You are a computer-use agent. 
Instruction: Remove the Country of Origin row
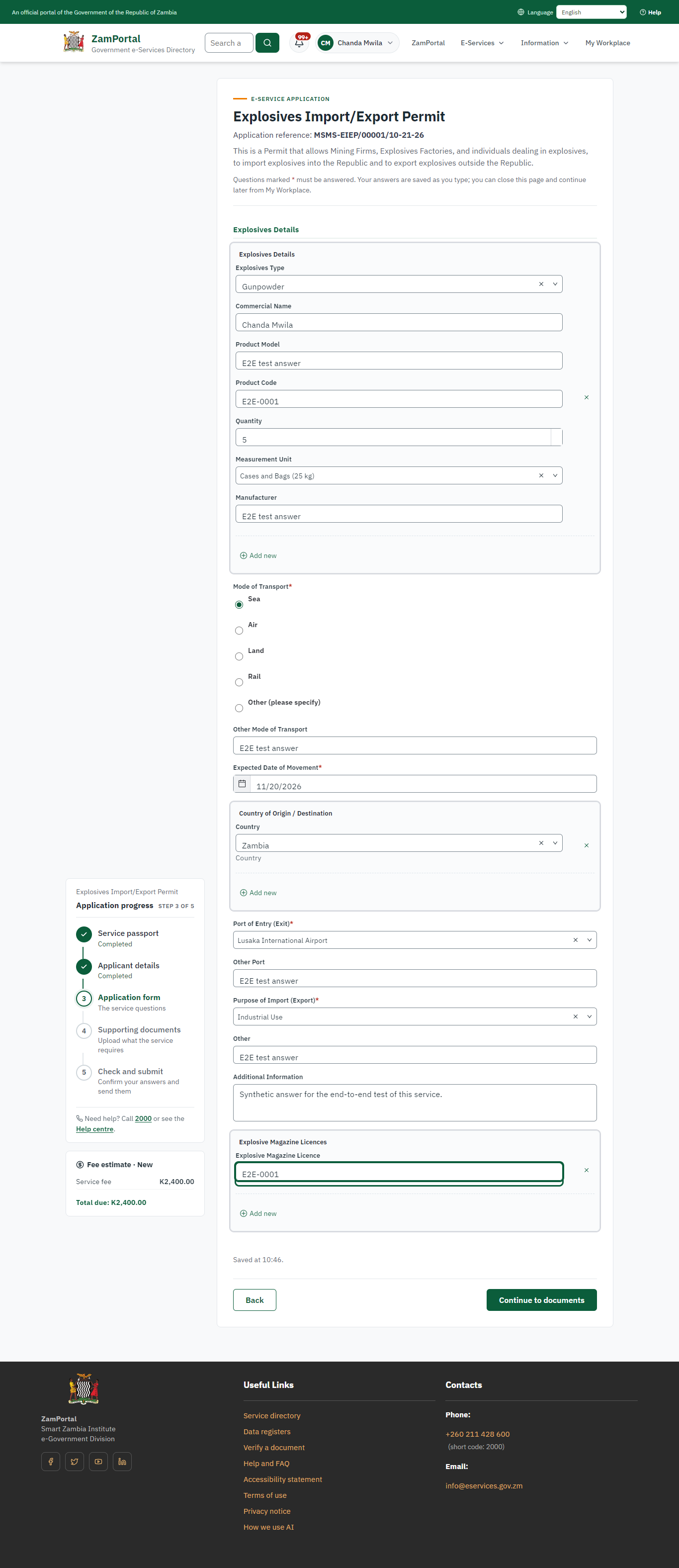click(x=587, y=845)
